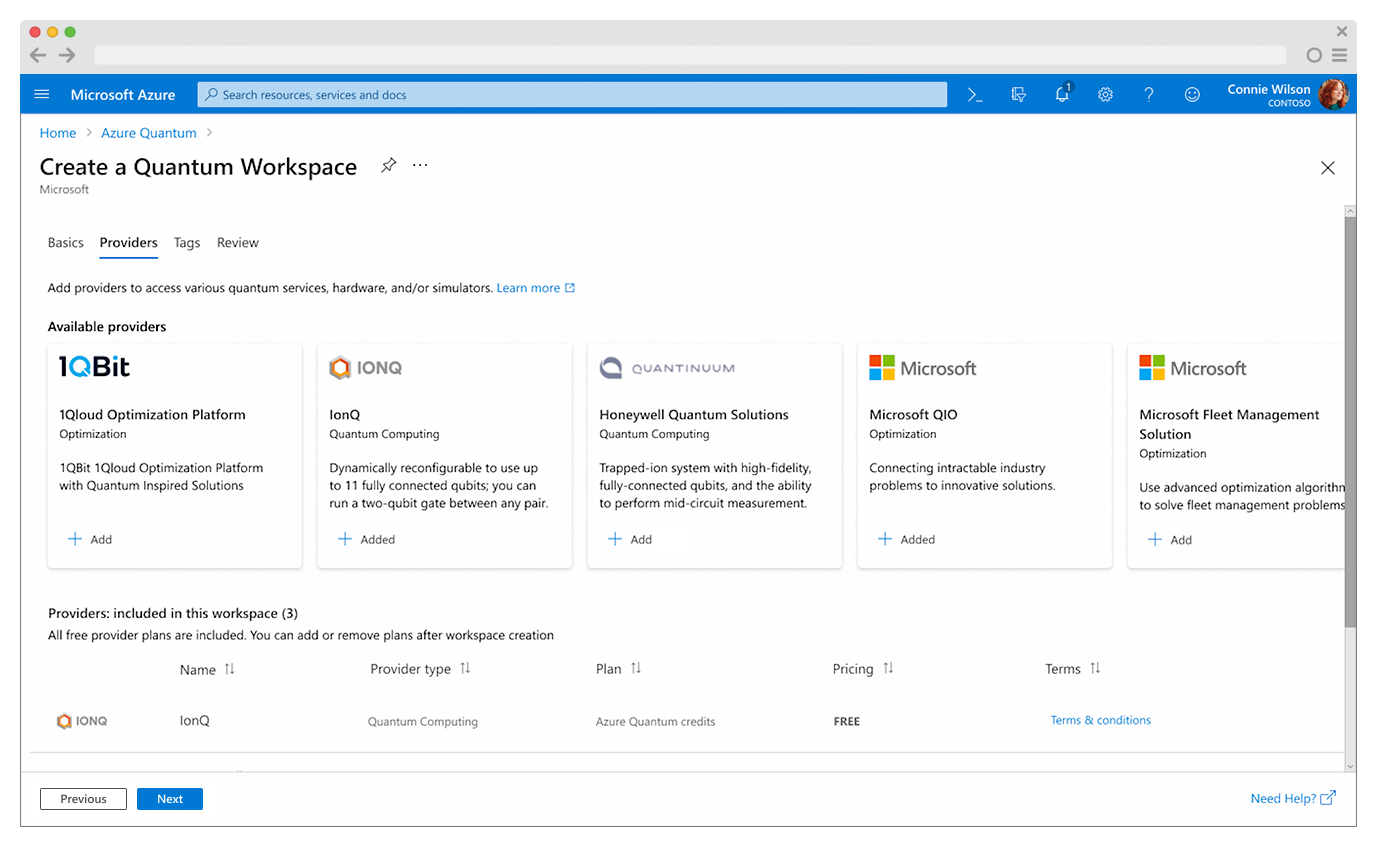This screenshot has height=847, width=1377.
Task: Open the feedback smiley icon
Action: [x=1192, y=94]
